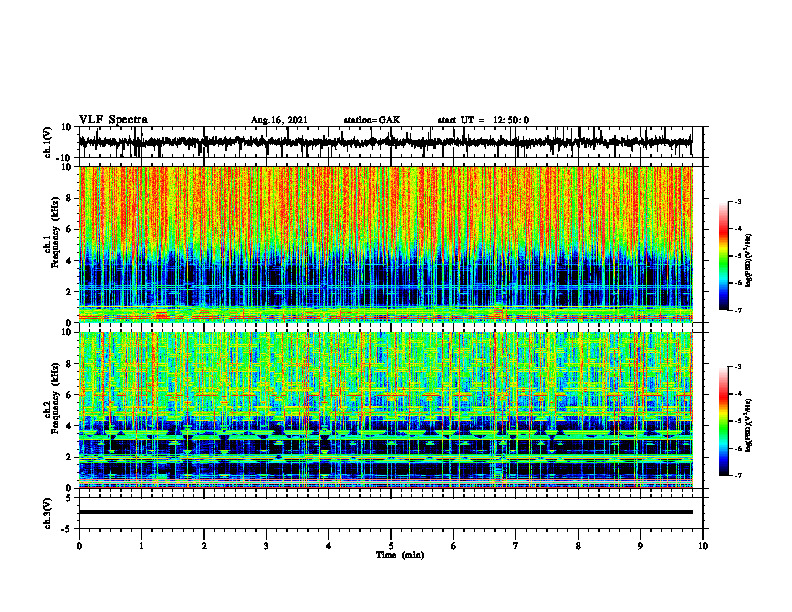Click the ch.2 spectrogram color scale bar
This screenshot has height=612, width=792.
pyautogui.click(x=724, y=421)
